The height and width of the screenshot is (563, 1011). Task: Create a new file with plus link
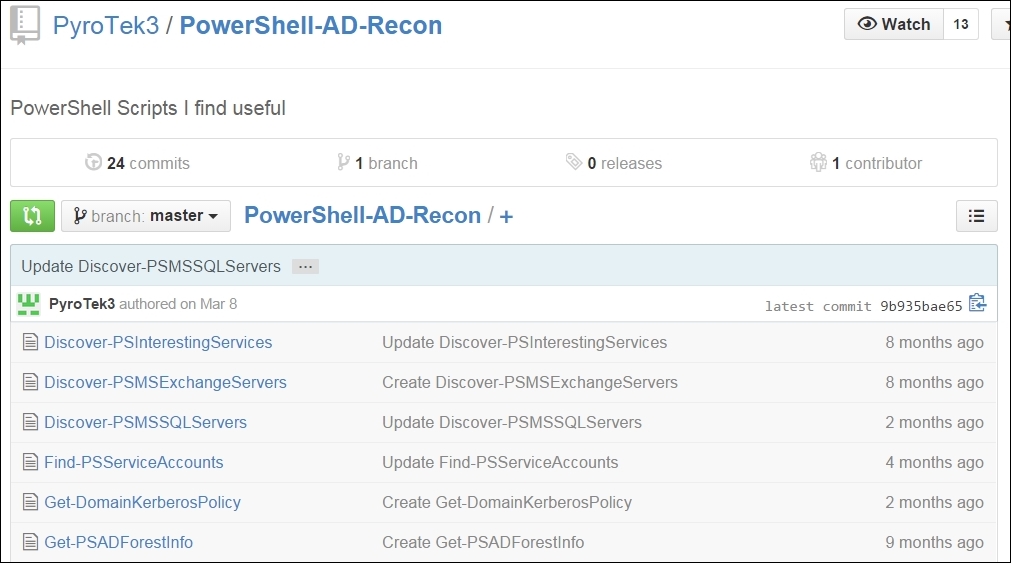[x=506, y=216]
